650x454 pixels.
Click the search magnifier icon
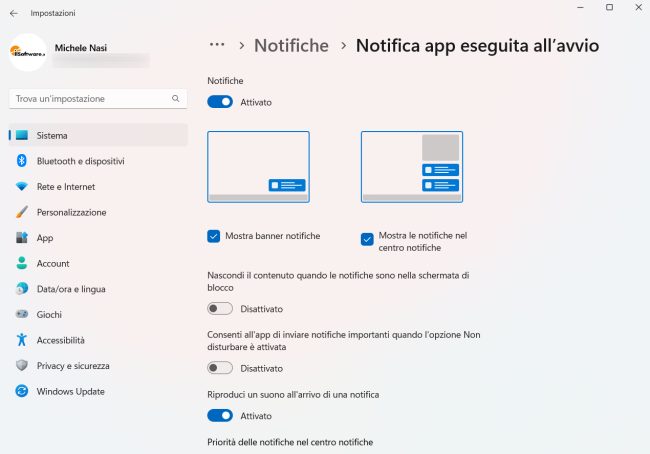tap(176, 99)
